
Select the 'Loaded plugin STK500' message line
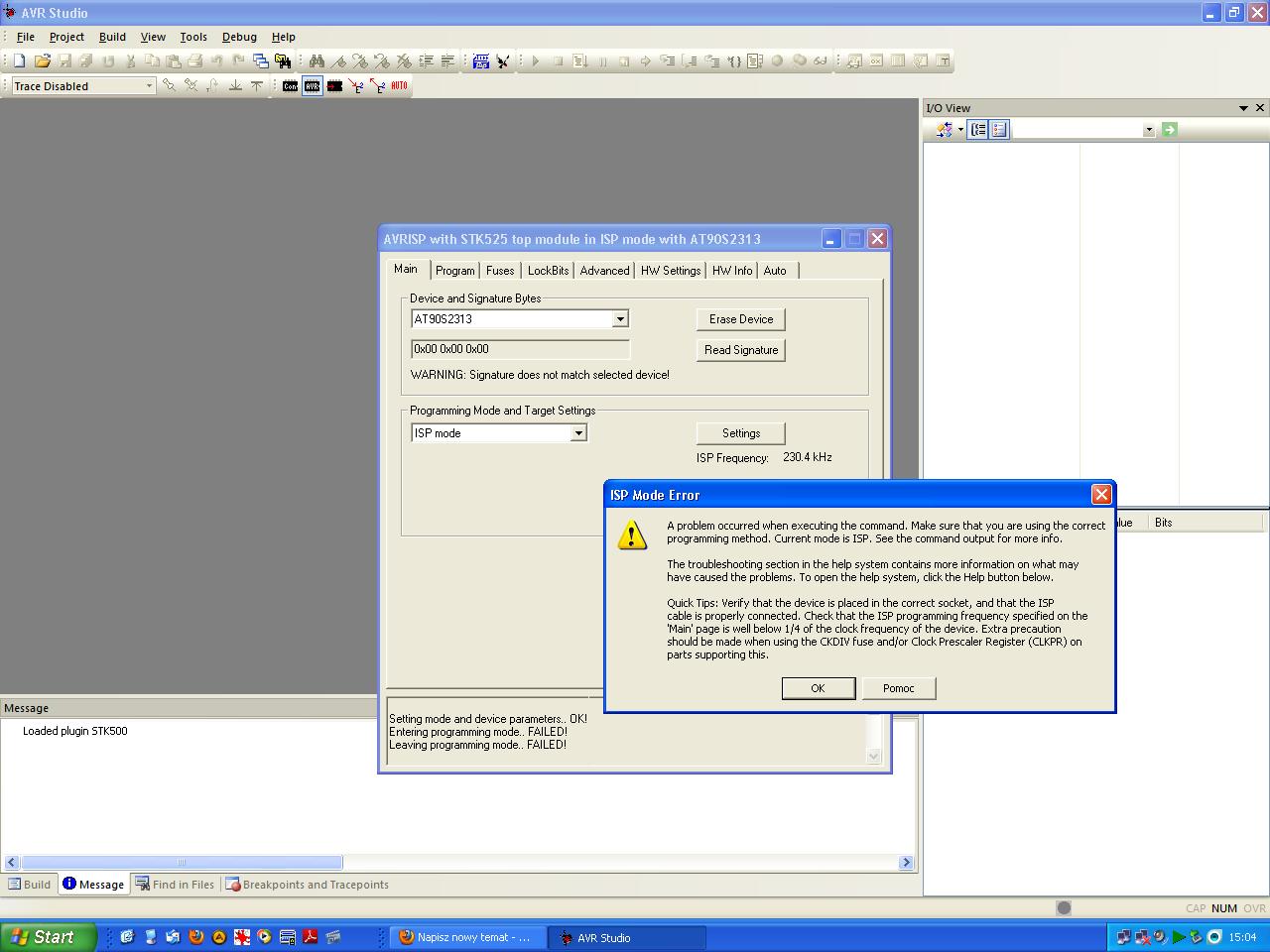coord(75,731)
